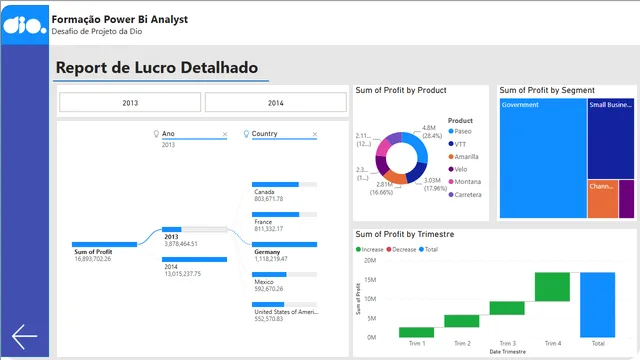
Task: Click the lightbulb icon beside Ano
Action: 156,134
